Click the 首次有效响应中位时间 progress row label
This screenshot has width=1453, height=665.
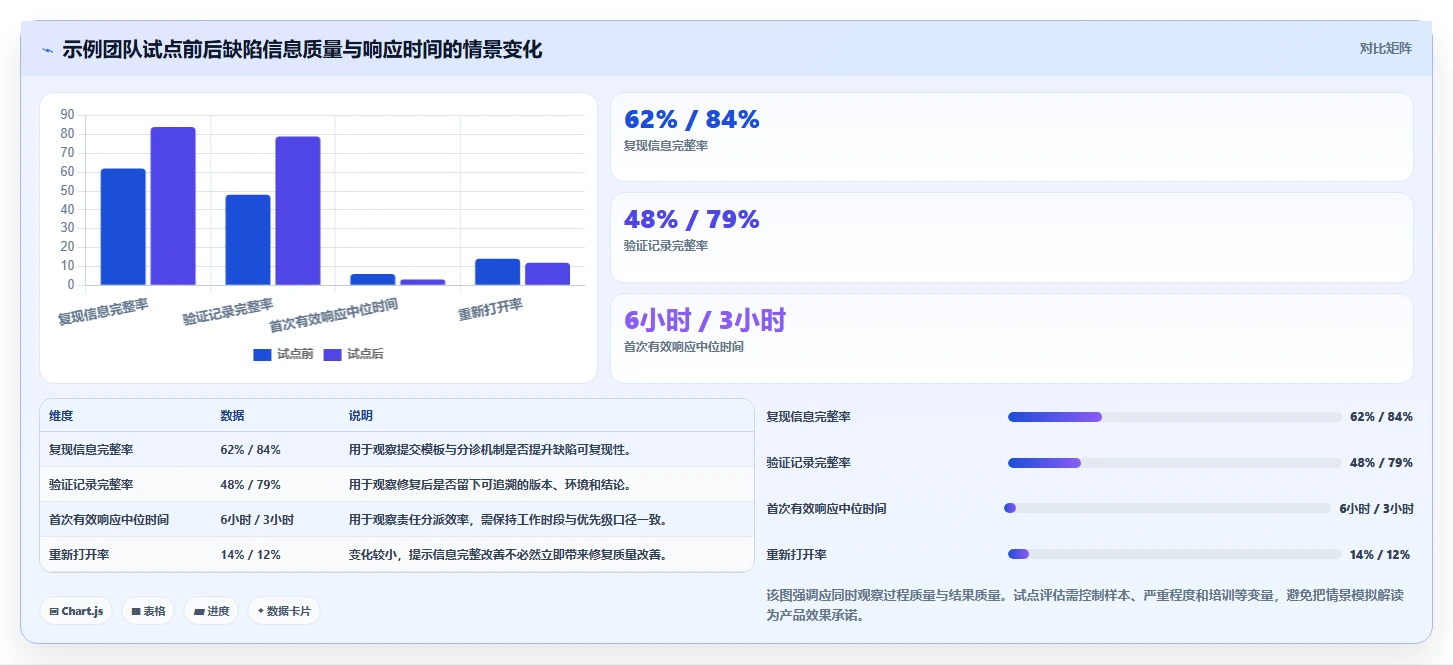[x=826, y=509]
